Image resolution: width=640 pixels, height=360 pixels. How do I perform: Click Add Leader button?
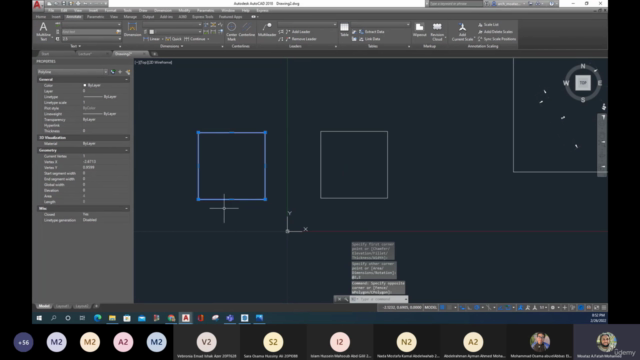click(298, 32)
